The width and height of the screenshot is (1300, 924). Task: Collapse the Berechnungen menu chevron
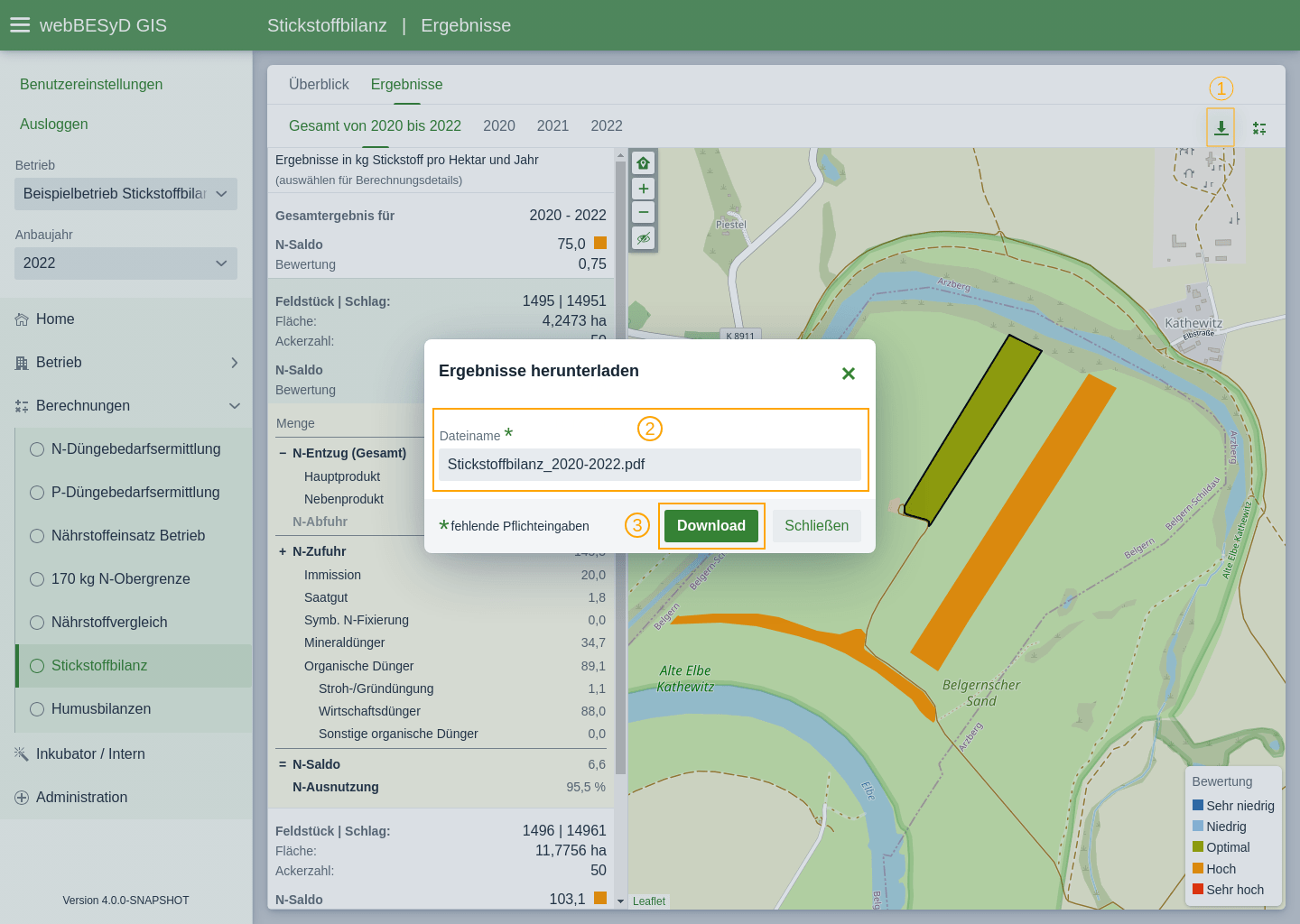(x=235, y=406)
